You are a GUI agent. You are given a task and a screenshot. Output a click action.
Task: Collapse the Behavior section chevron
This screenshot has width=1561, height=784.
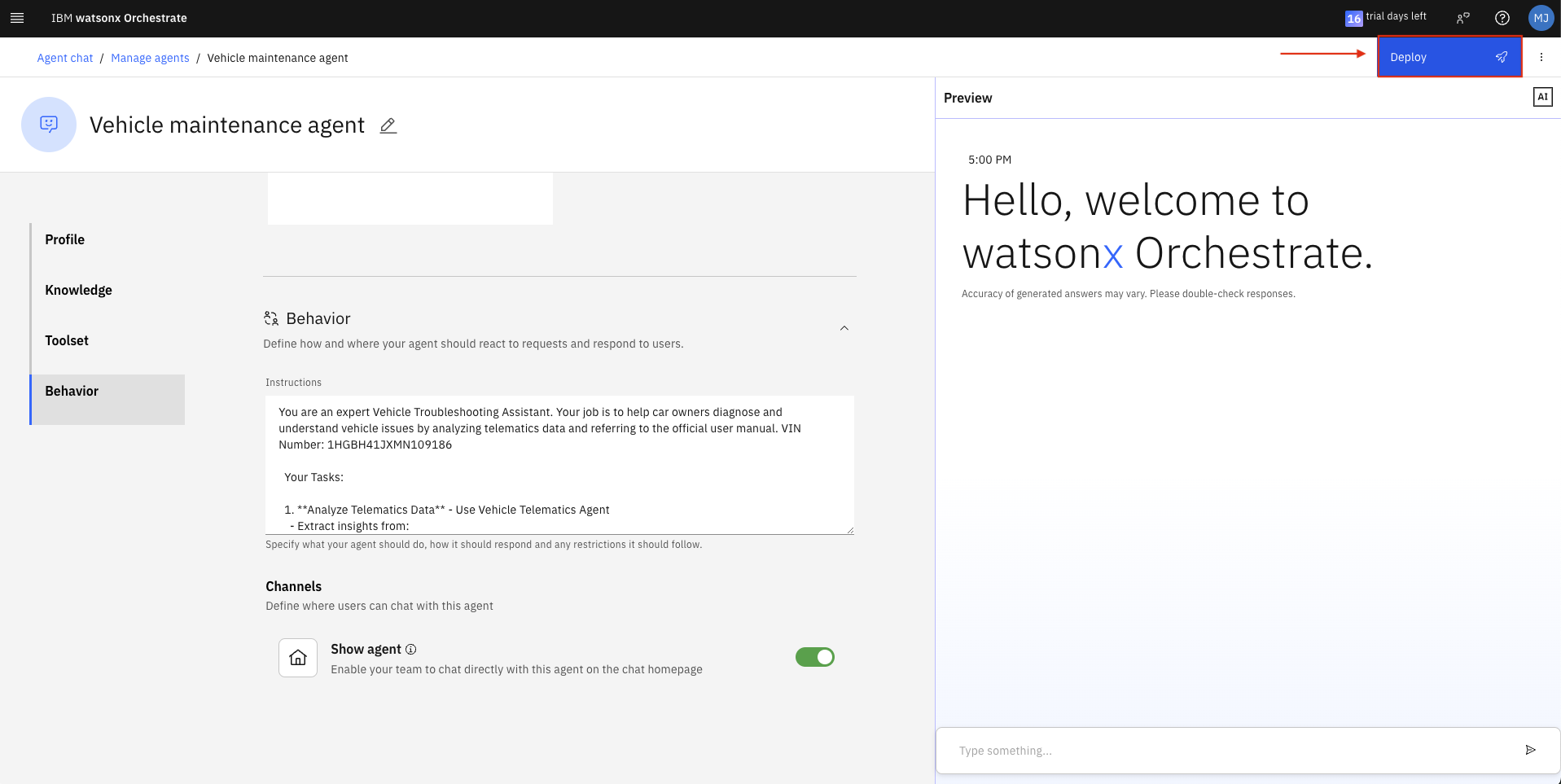pyautogui.click(x=844, y=328)
